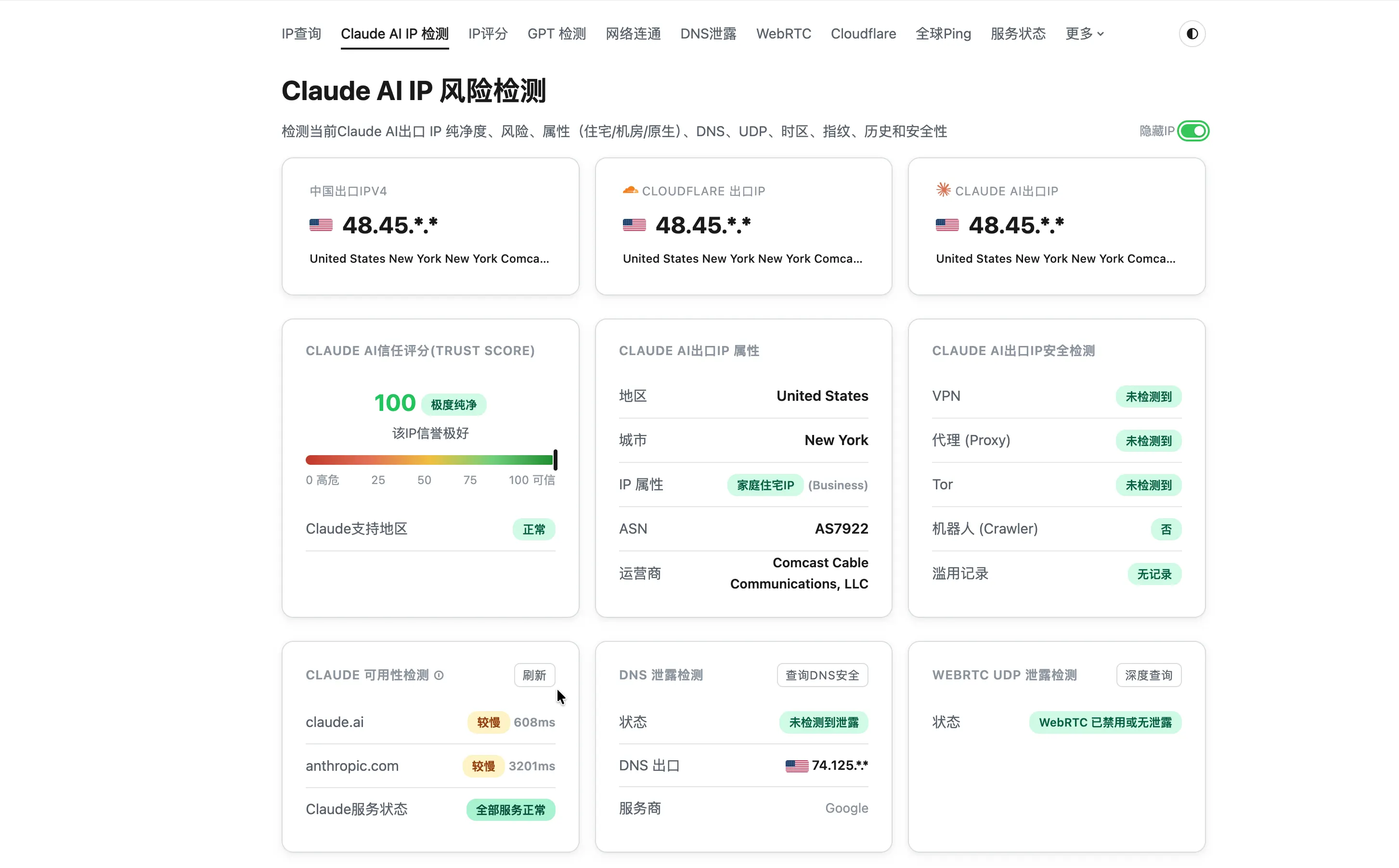Open the WebRTC tab
The image size is (1399, 868).
pos(783,34)
